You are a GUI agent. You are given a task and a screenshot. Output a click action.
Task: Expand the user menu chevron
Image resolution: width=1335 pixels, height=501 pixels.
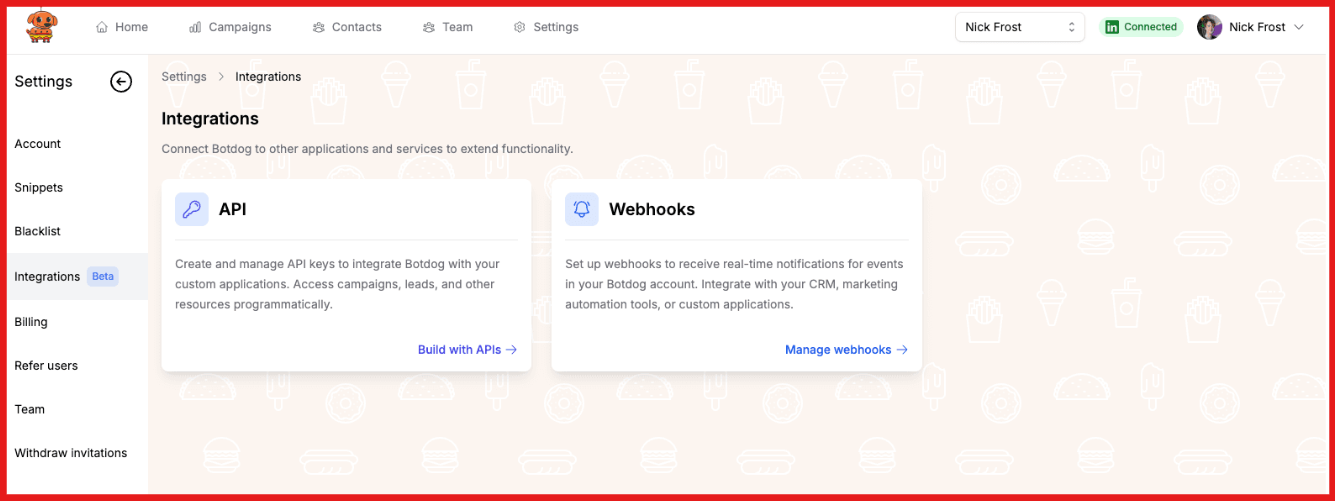coord(1299,27)
